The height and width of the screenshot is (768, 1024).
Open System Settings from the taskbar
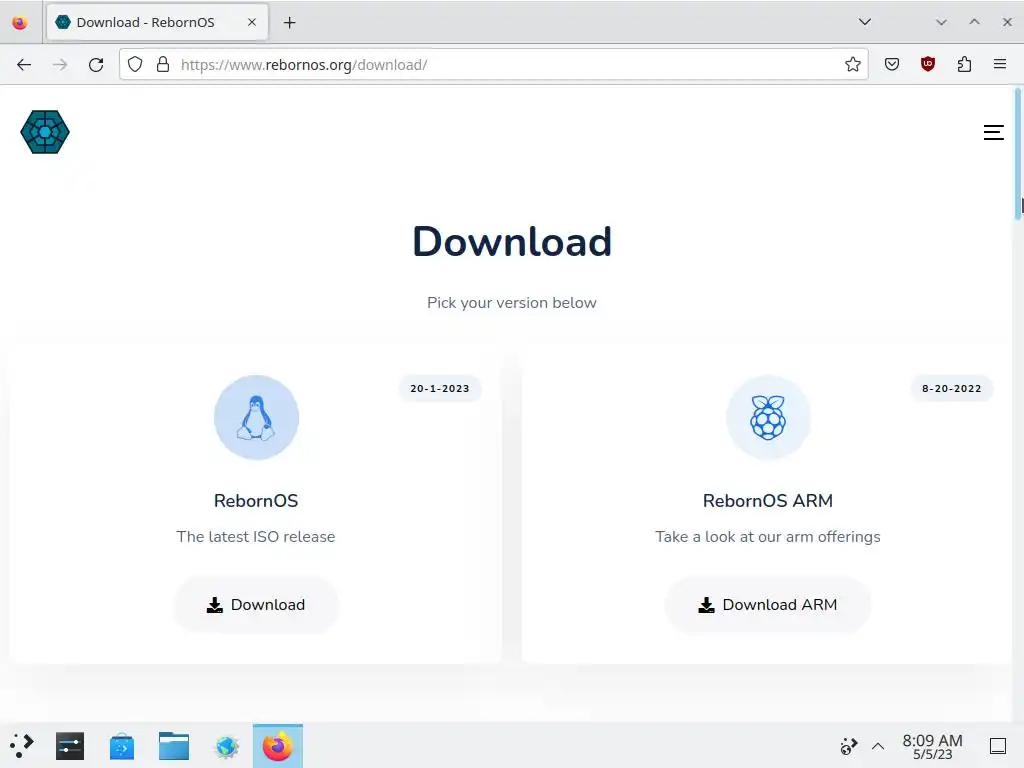coord(70,746)
